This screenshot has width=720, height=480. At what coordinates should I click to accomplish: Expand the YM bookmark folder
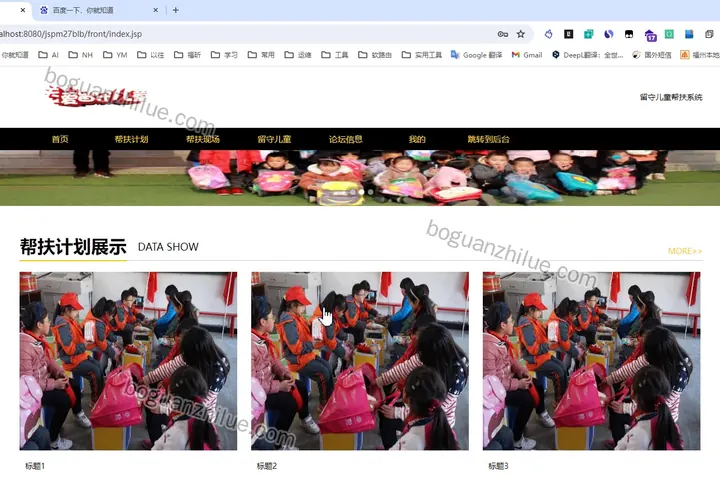click(x=115, y=55)
